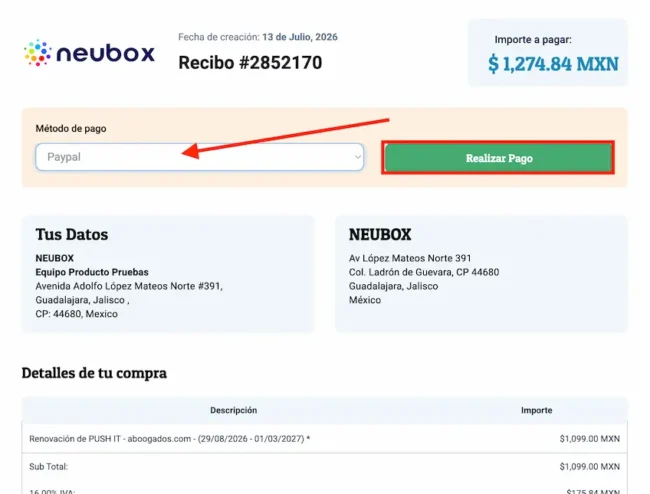Click the México country line
Screen dimensions: 650x494
pyautogui.click(x=365, y=300)
